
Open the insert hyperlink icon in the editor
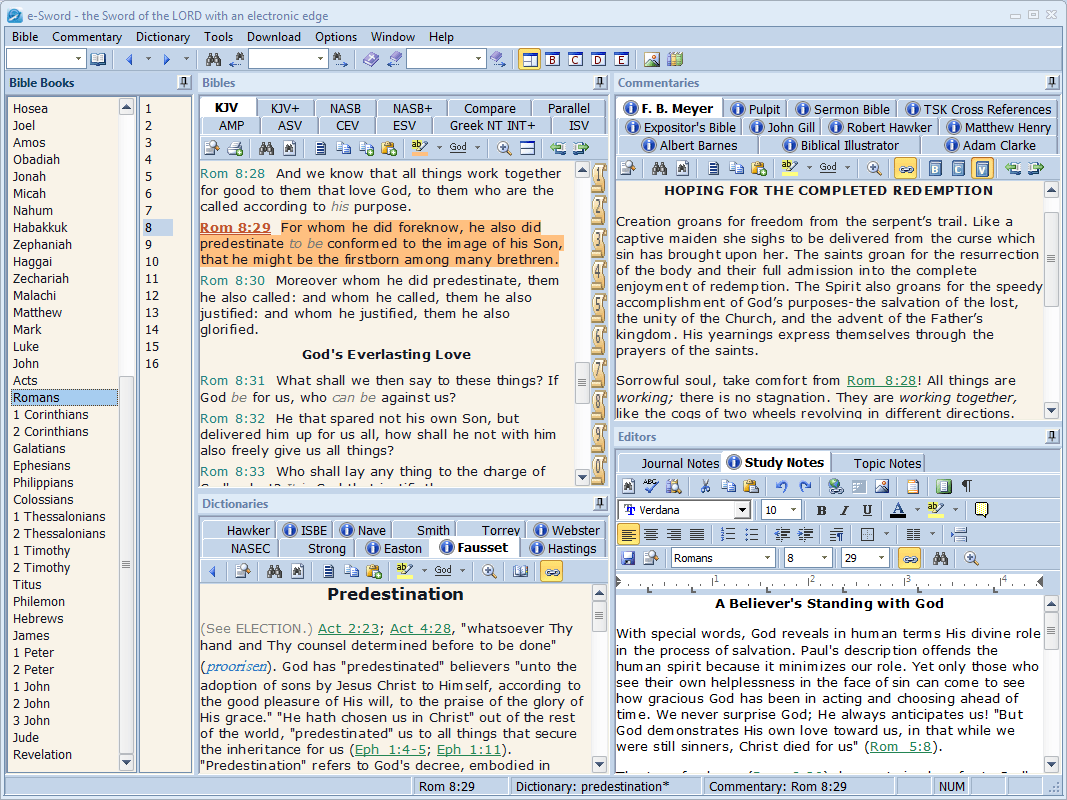[x=835, y=486]
